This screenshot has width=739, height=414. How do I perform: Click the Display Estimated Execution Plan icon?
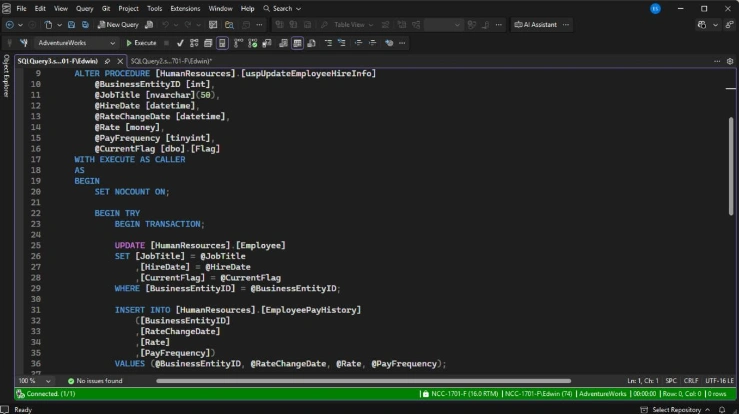(x=194, y=43)
